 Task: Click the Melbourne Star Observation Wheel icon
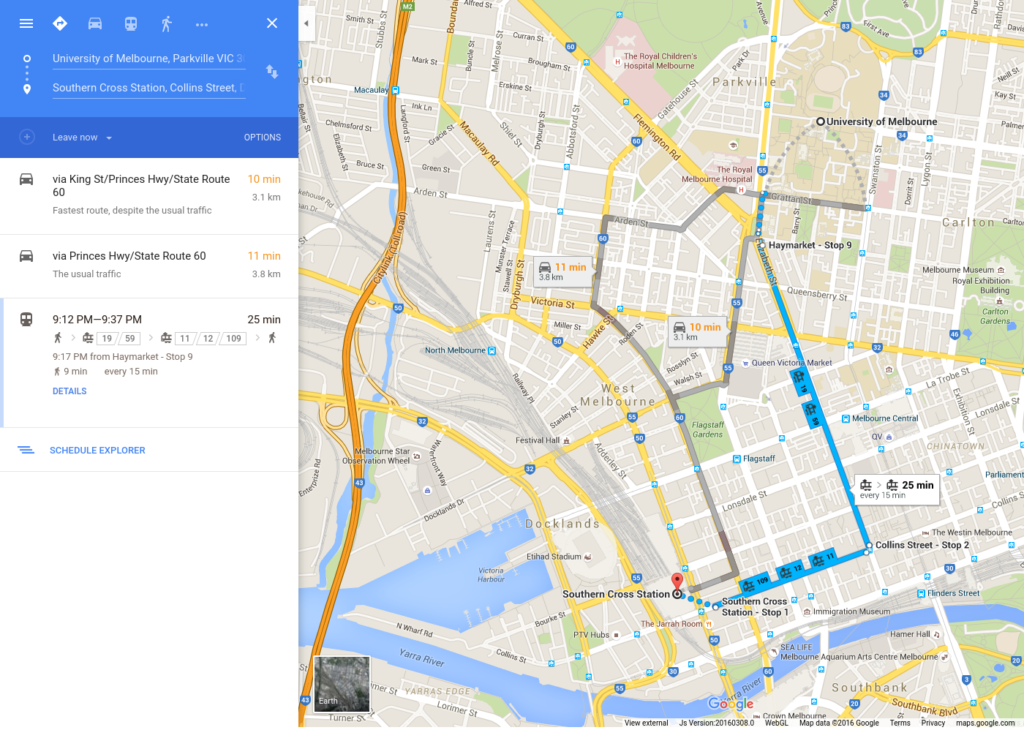coord(417,456)
